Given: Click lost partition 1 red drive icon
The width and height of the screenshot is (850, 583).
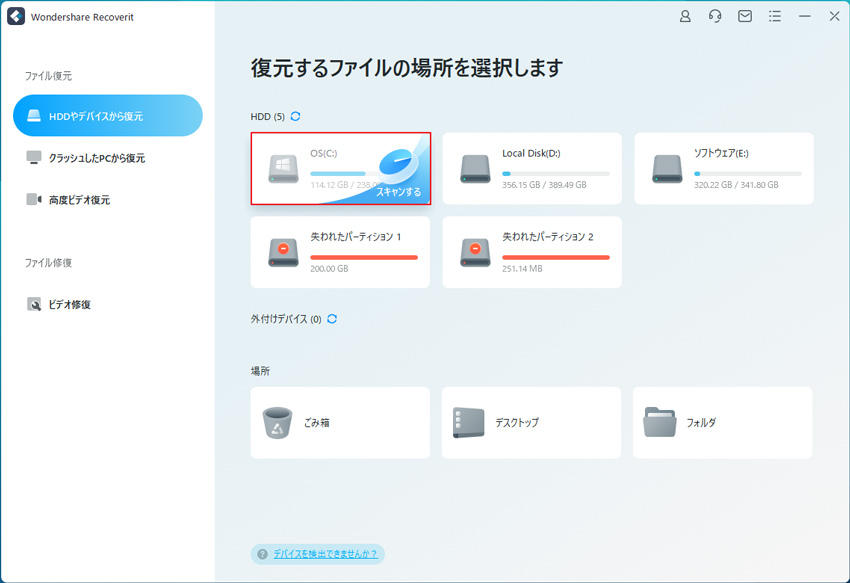Looking at the screenshot, I should coord(284,253).
